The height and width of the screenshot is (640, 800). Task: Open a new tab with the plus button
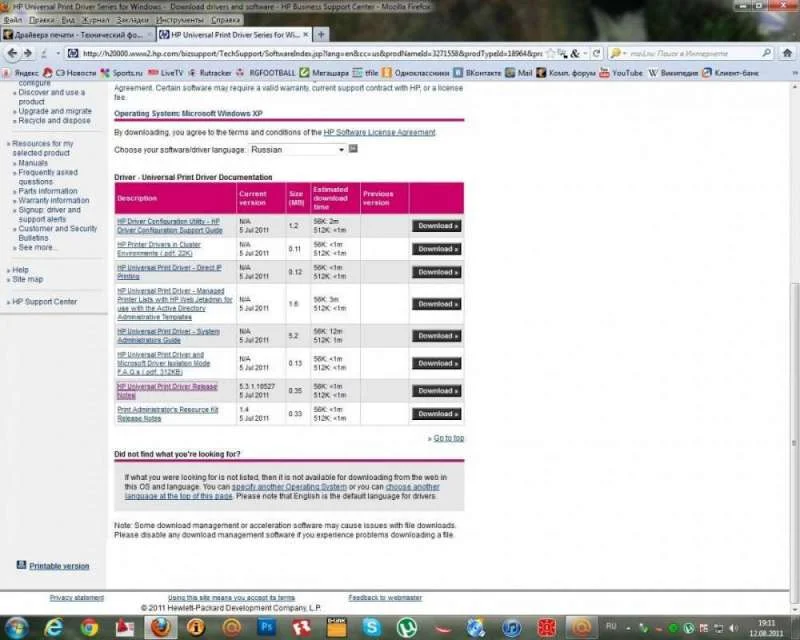point(321,35)
